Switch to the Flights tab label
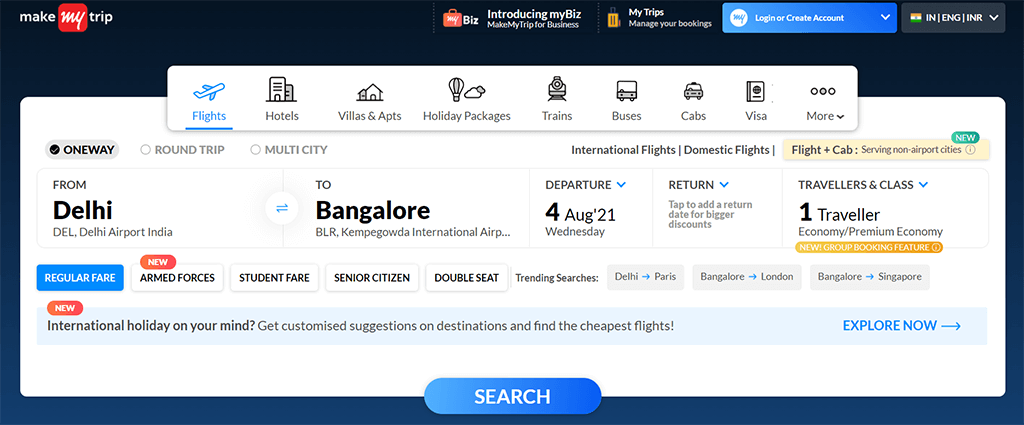The image size is (1024, 425). [x=209, y=116]
